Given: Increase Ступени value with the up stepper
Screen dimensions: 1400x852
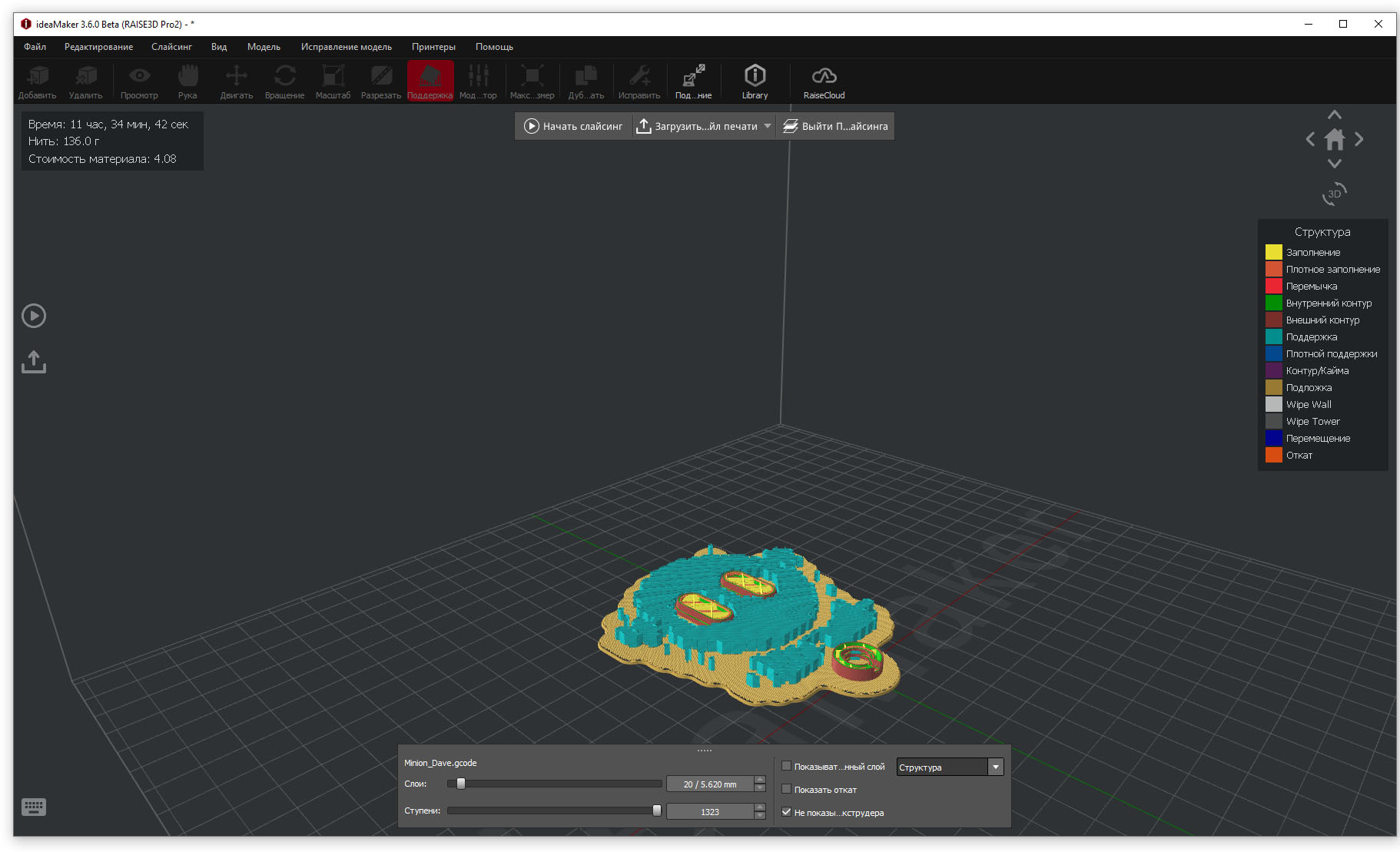Looking at the screenshot, I should [760, 807].
